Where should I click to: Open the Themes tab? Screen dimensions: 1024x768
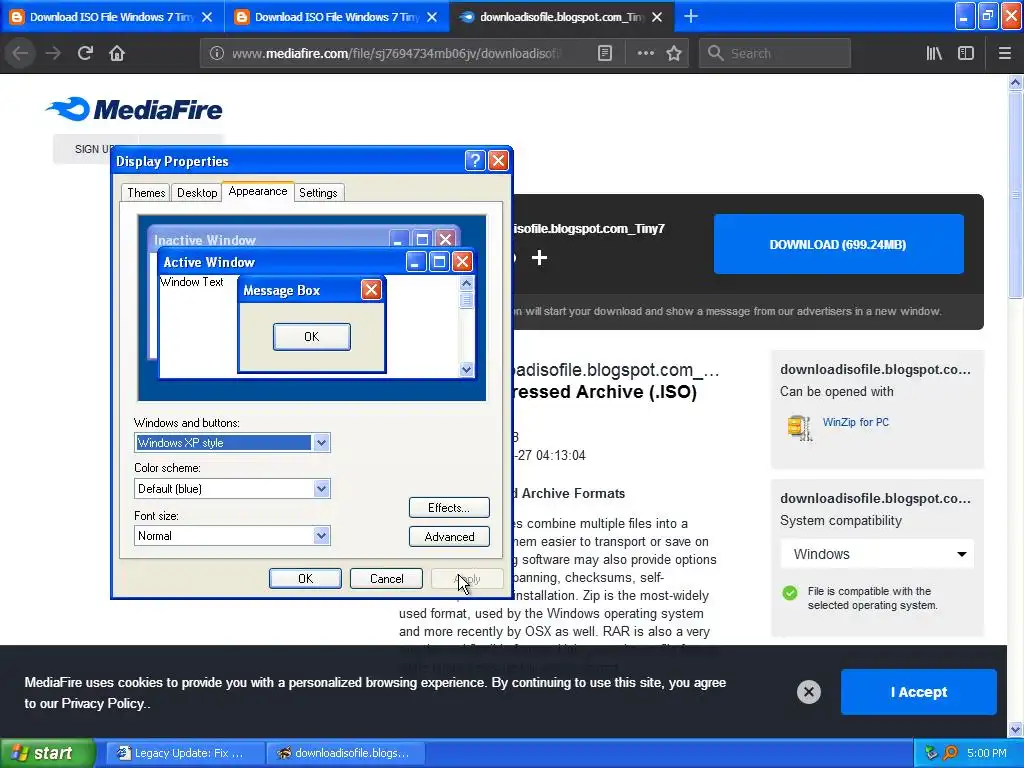point(146,193)
